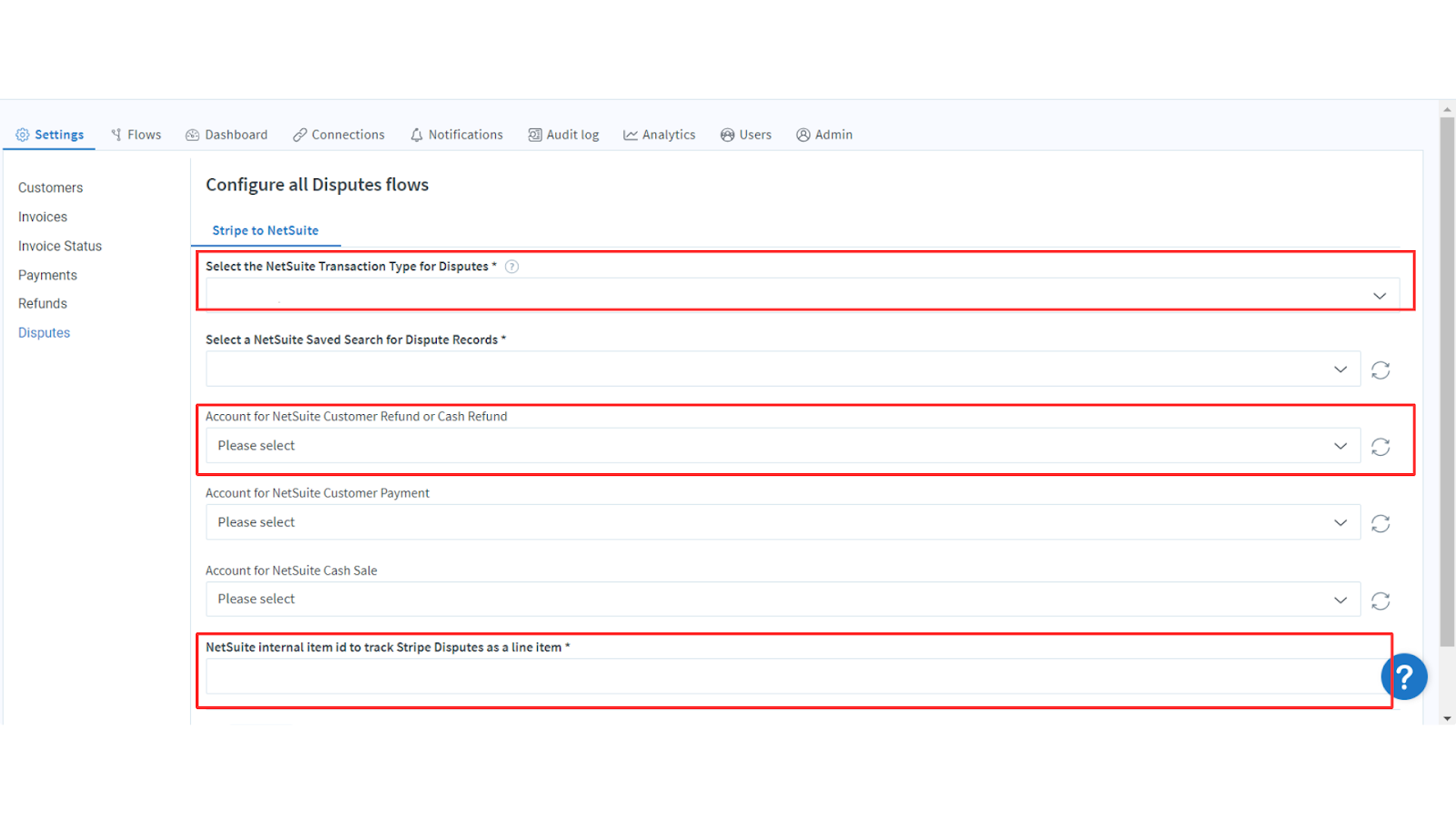1456x819 pixels.
Task: Refresh the Customer Refund or Cash Refund accounts
Action: [x=1380, y=446]
